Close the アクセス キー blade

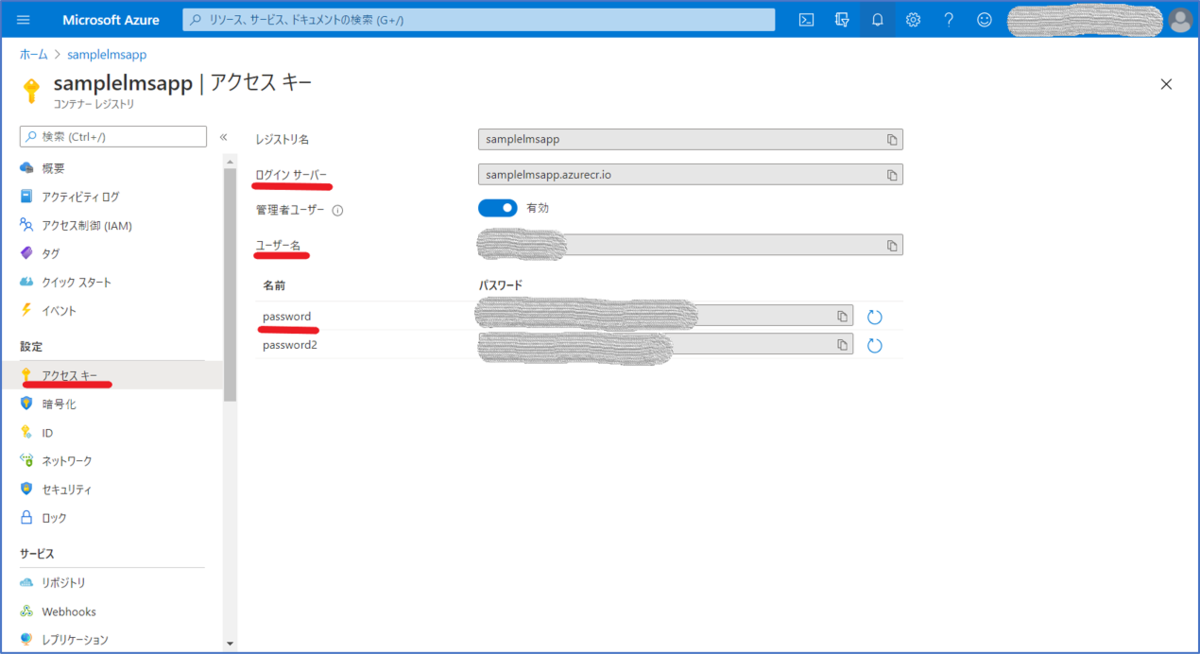(1166, 84)
